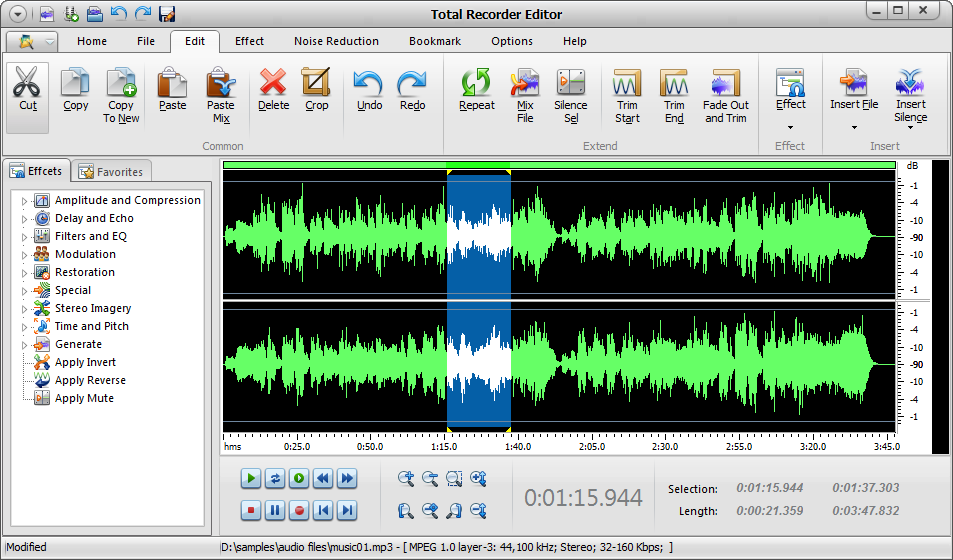Select Apply Invert in effects tree
The height and width of the screenshot is (560, 953).
[85, 362]
